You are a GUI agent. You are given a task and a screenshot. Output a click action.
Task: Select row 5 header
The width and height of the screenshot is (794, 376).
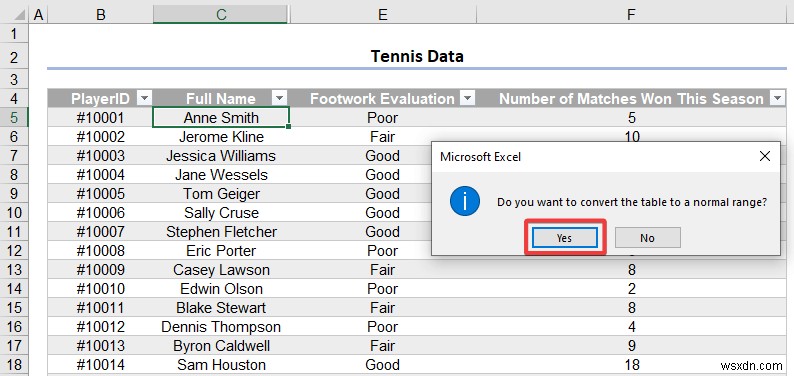click(14, 117)
